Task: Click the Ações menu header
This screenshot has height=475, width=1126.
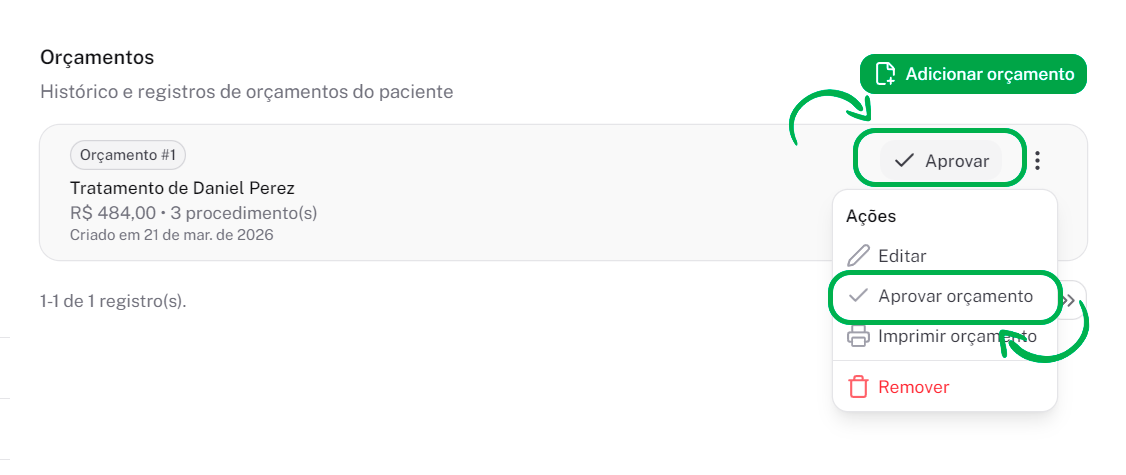Action: pos(871,216)
